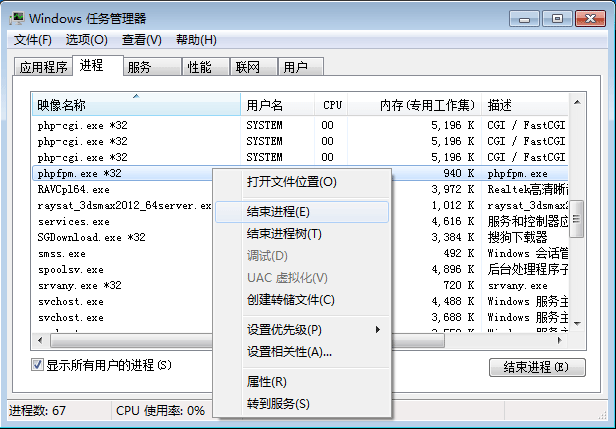The image size is (616, 429).
Task: Click the Task Manager title bar icon
Action: point(16,18)
